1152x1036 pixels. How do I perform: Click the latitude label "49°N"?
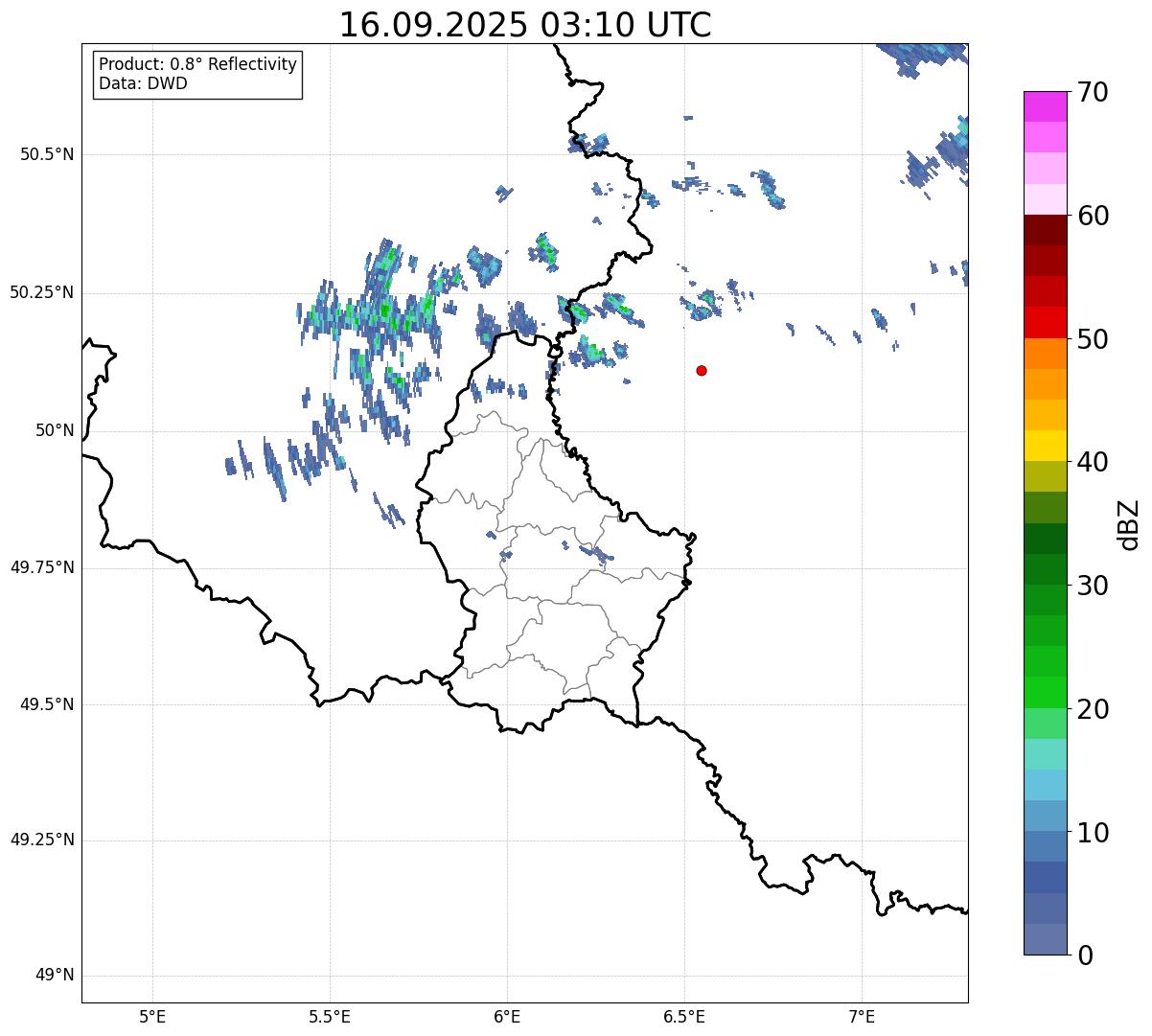click(55, 976)
